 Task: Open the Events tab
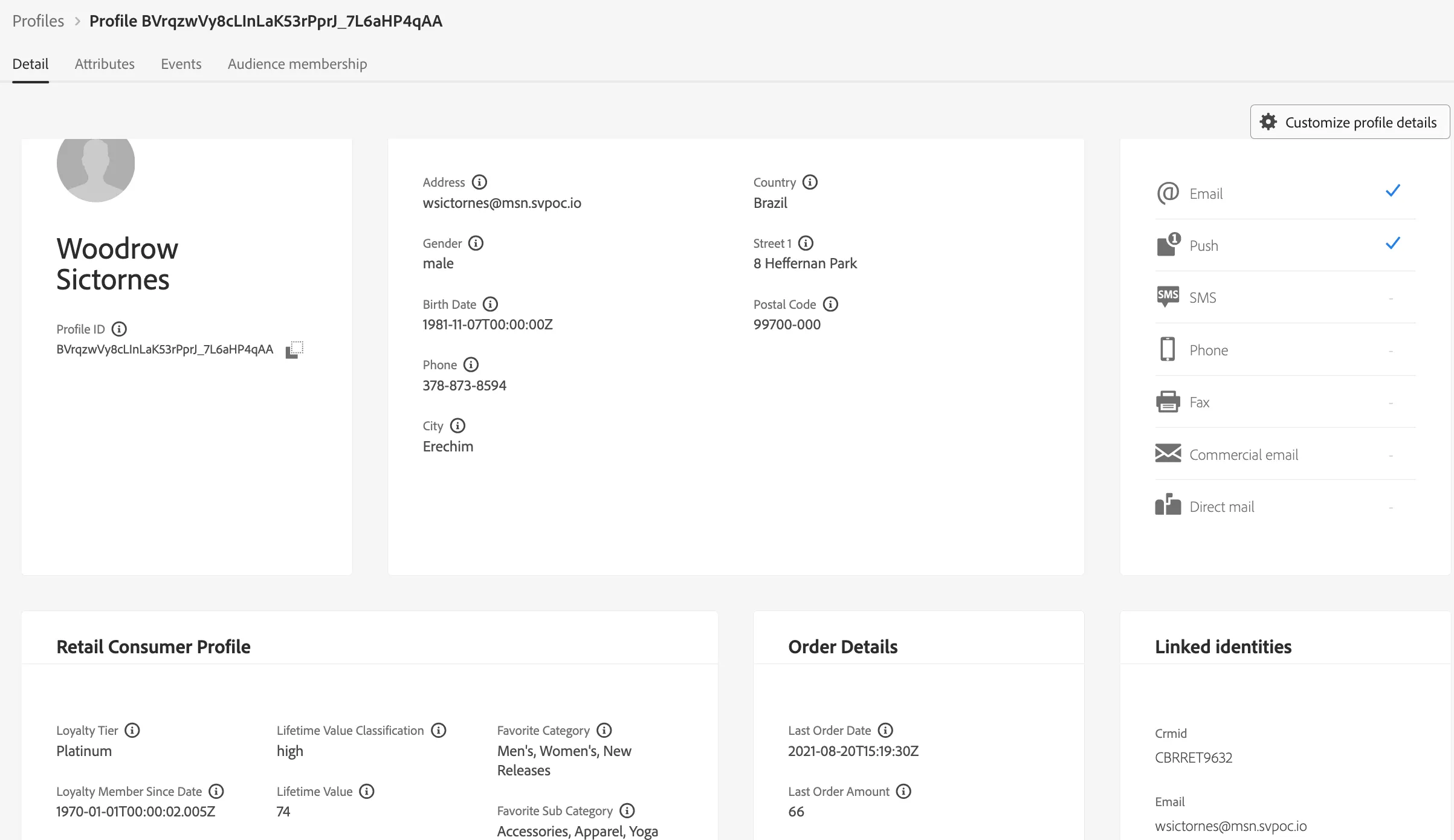(181, 64)
